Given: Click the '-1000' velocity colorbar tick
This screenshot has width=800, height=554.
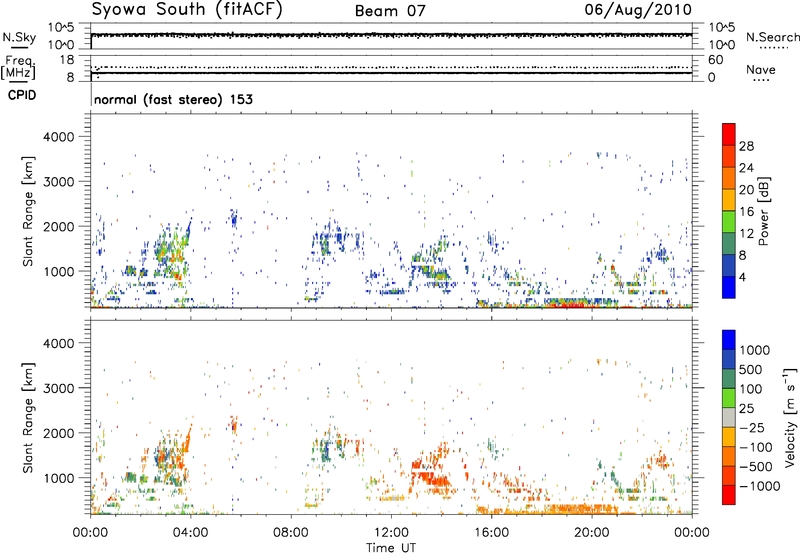Looking at the screenshot, I should 759,486.
